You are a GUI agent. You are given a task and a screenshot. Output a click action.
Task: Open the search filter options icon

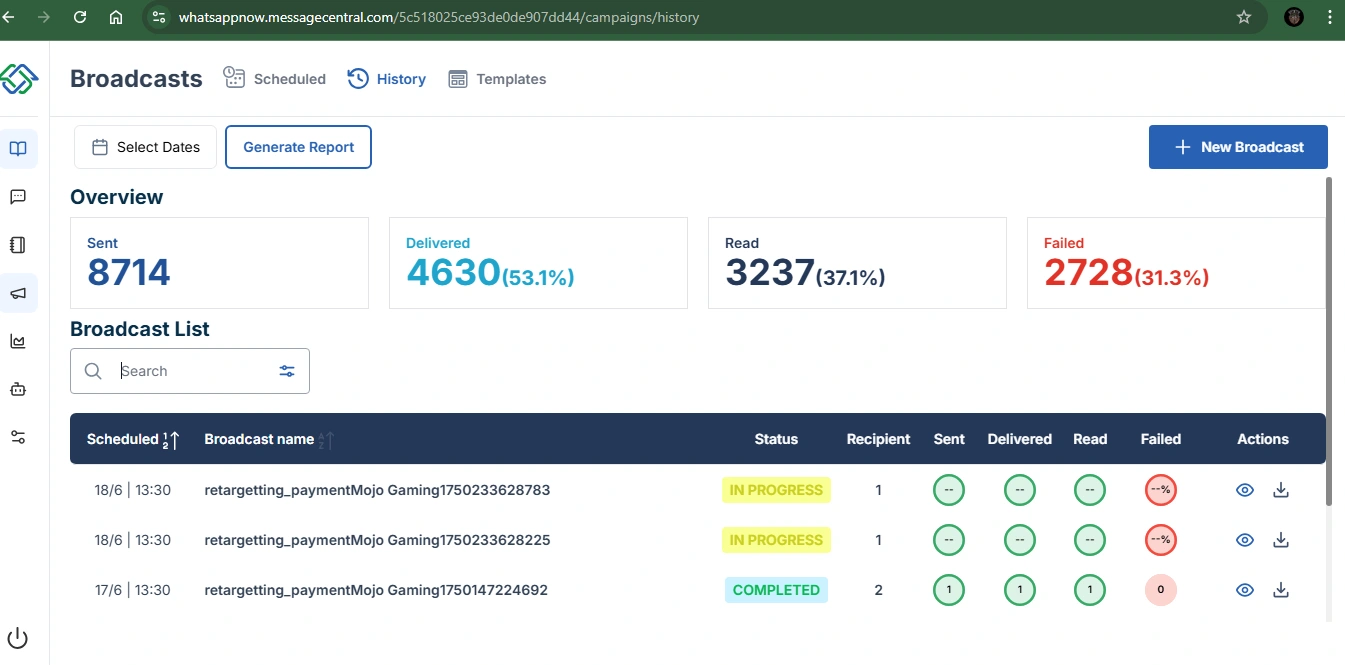click(x=287, y=371)
